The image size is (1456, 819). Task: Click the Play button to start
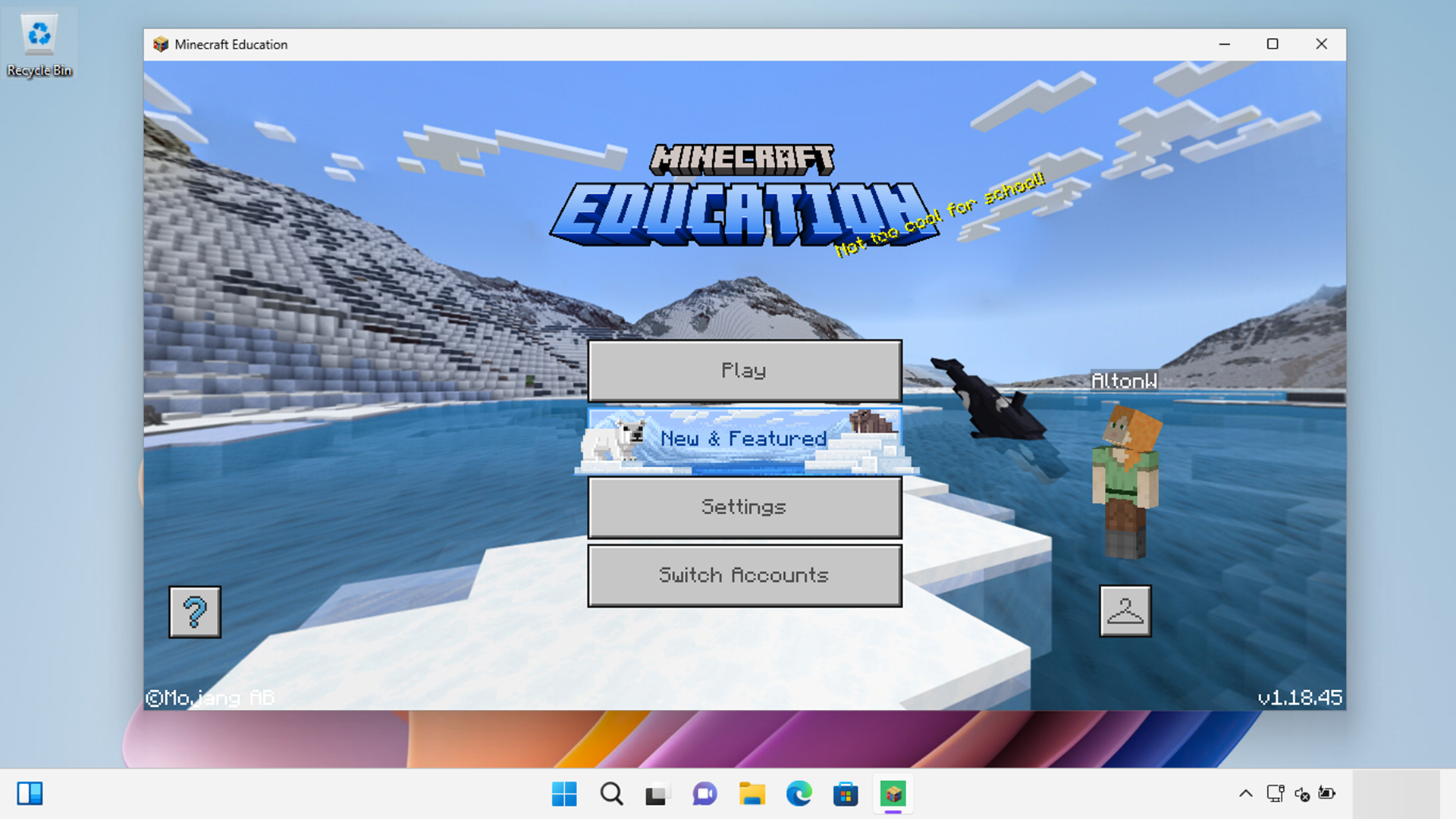pos(745,370)
